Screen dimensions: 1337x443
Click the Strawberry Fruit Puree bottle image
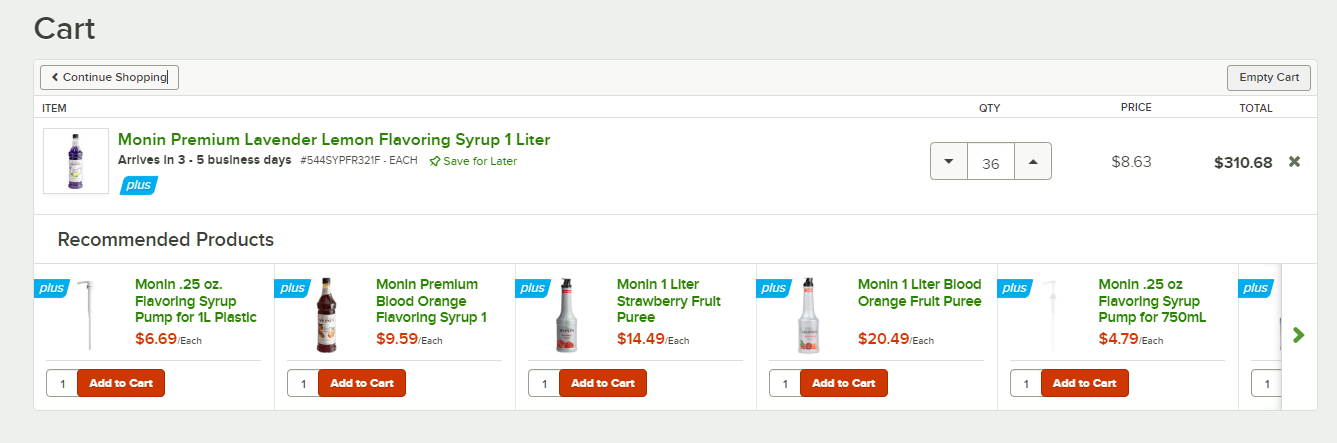coord(567,315)
